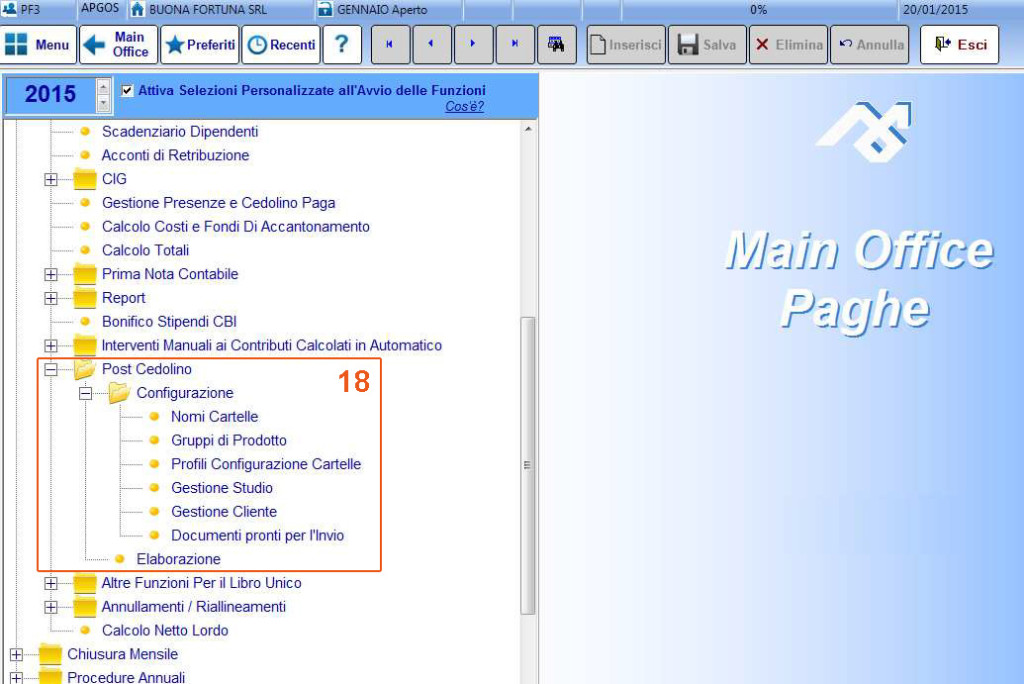Click the date 20/01/2015 in status bar
This screenshot has height=684, width=1024.
click(x=935, y=10)
